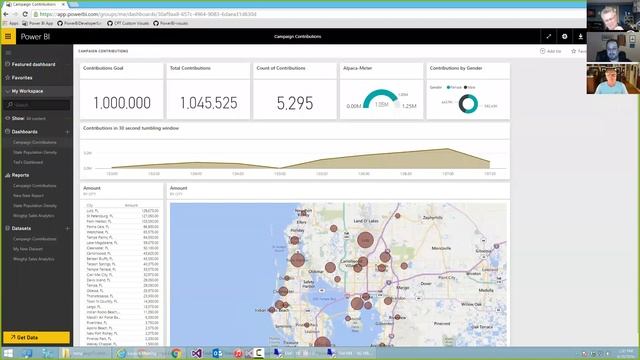Open State Population Density dashboard
Image resolution: width=640 pixels, height=360 pixels.
click(35, 152)
